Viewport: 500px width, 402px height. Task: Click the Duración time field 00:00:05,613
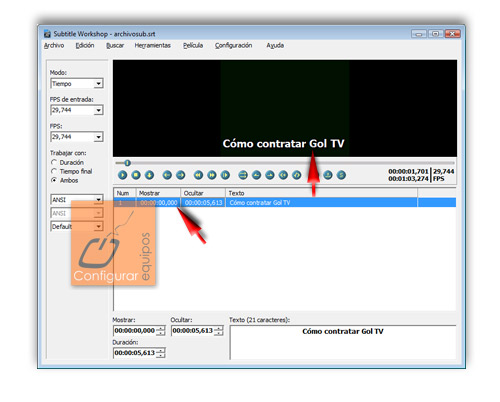click(x=139, y=353)
